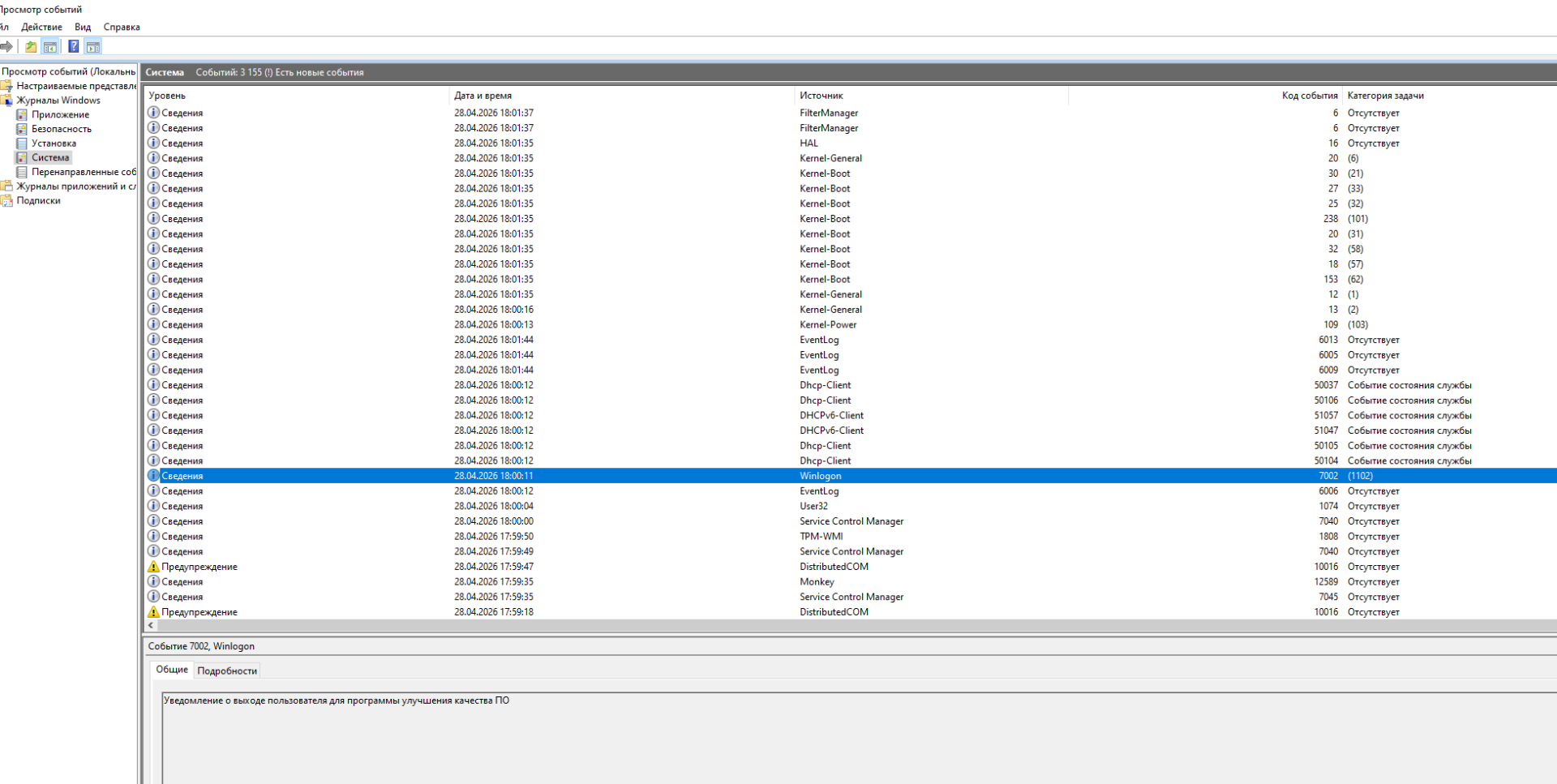Click the Подписки tree item
The width and height of the screenshot is (1557, 784).
[38, 201]
